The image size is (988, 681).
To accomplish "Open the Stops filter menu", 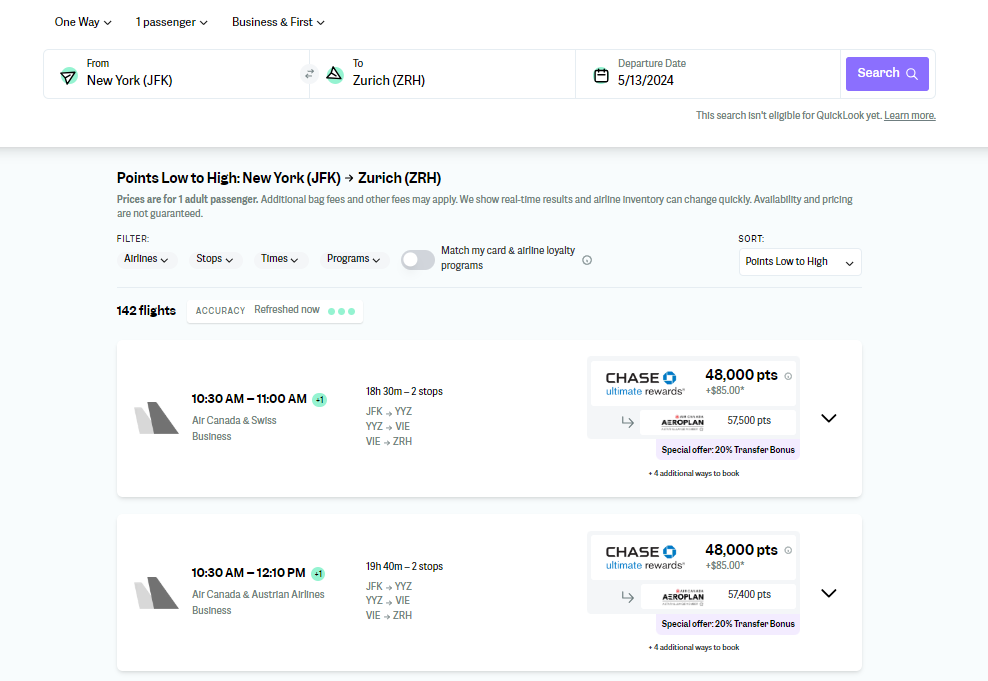I will pos(215,259).
